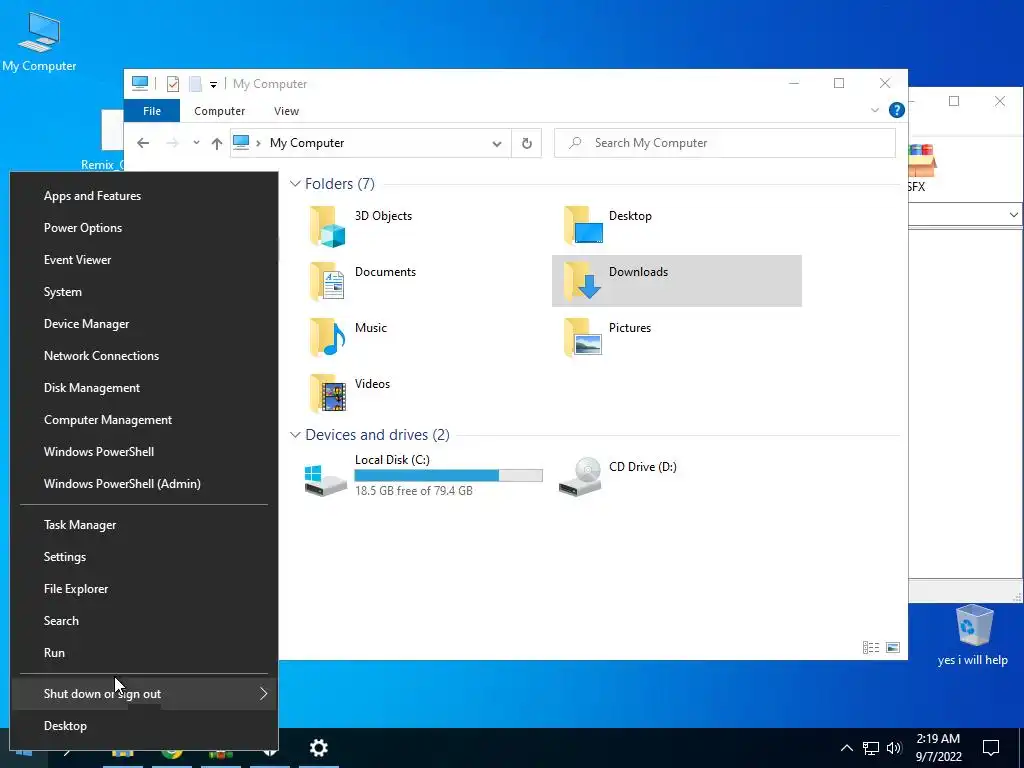Select the Videos folder icon
Screen dimensions: 1024x768
327,393
